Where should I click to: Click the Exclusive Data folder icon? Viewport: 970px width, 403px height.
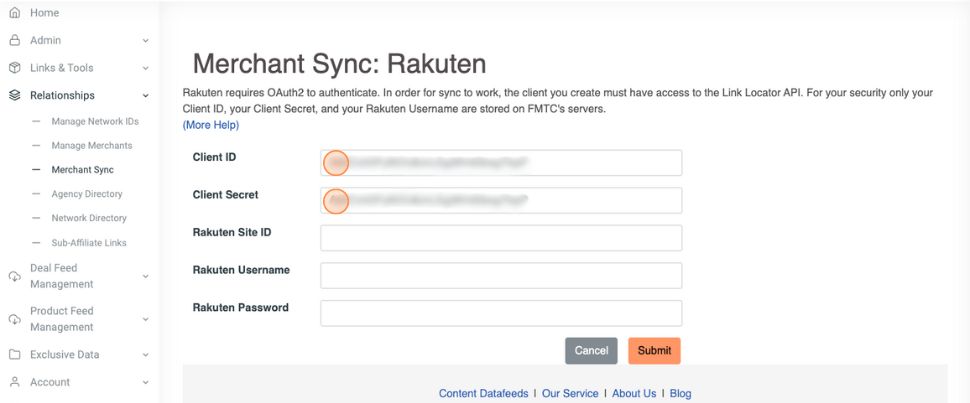14,355
